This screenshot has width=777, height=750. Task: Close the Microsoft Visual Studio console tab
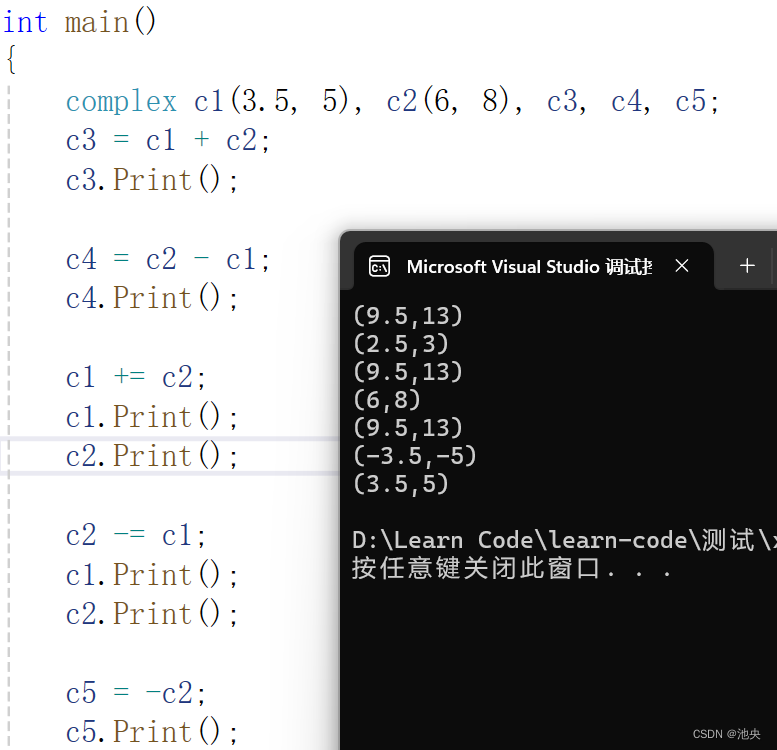pos(682,266)
